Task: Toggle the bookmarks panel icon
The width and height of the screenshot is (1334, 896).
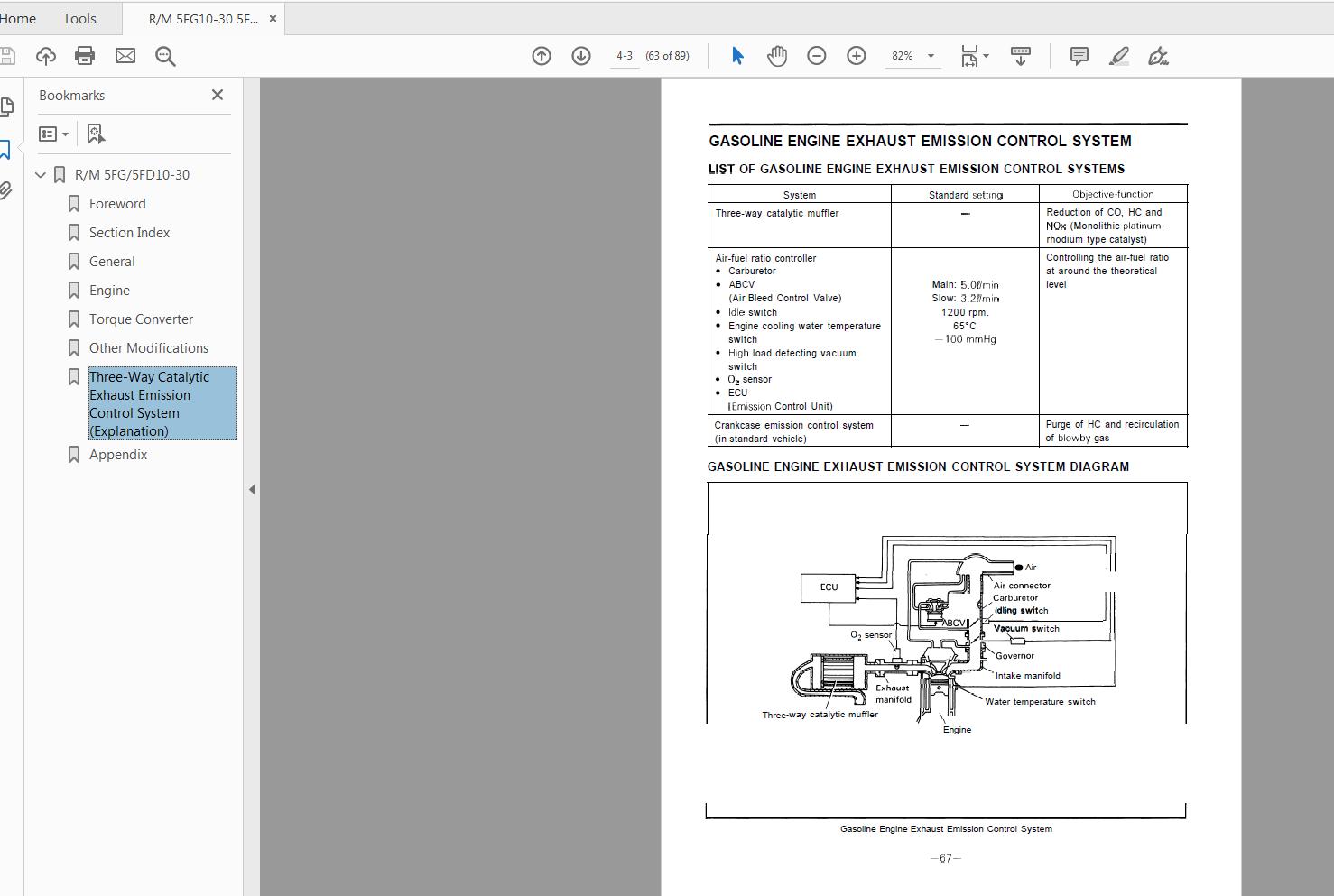Action: click(x=5, y=149)
